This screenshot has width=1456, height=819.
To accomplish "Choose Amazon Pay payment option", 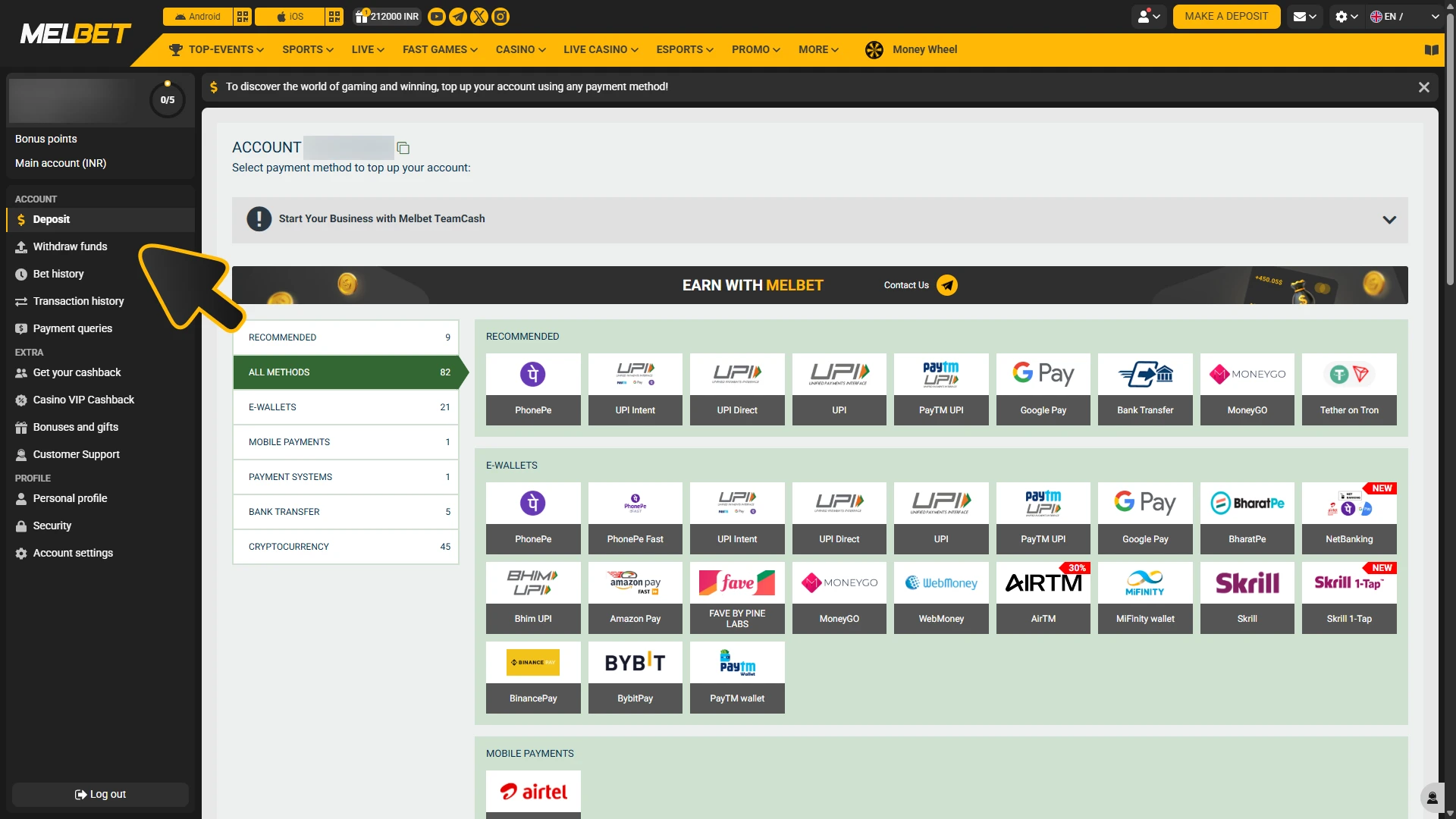I will click(x=635, y=598).
